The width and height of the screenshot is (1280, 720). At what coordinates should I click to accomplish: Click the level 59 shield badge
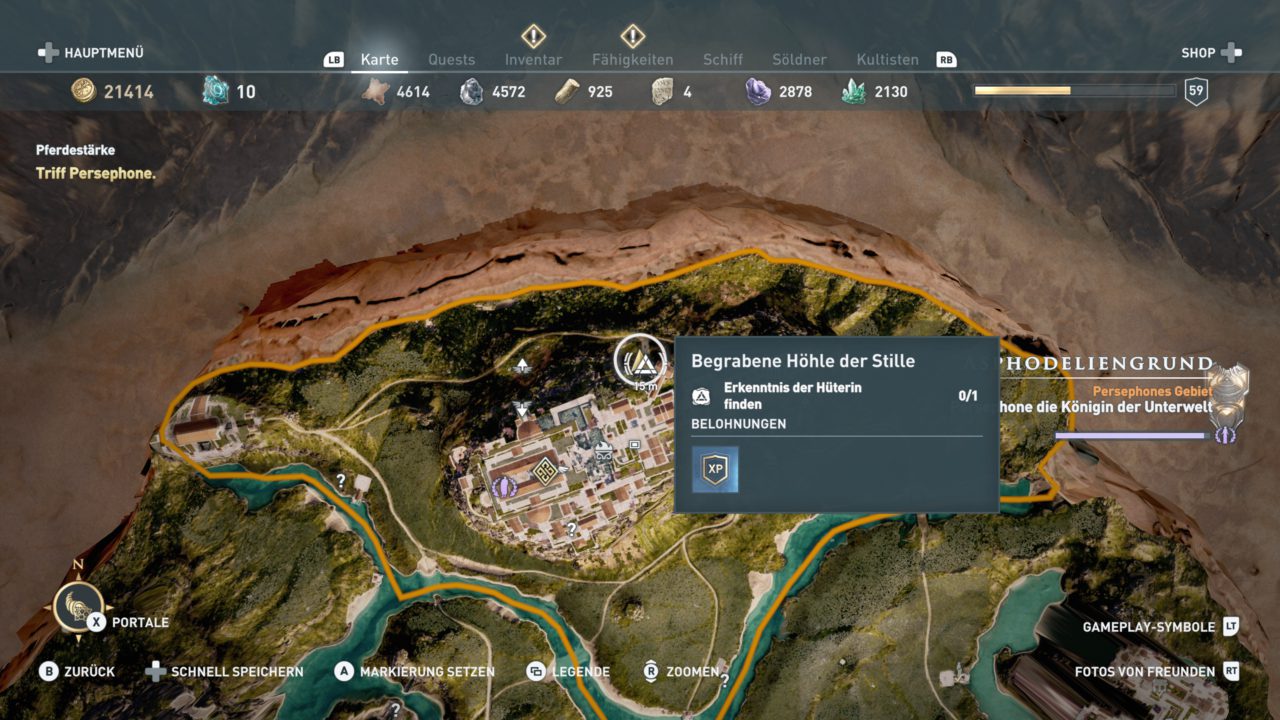[1196, 92]
